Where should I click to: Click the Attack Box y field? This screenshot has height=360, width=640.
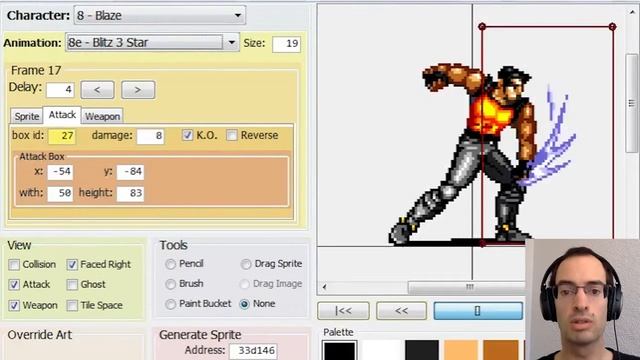(130, 172)
